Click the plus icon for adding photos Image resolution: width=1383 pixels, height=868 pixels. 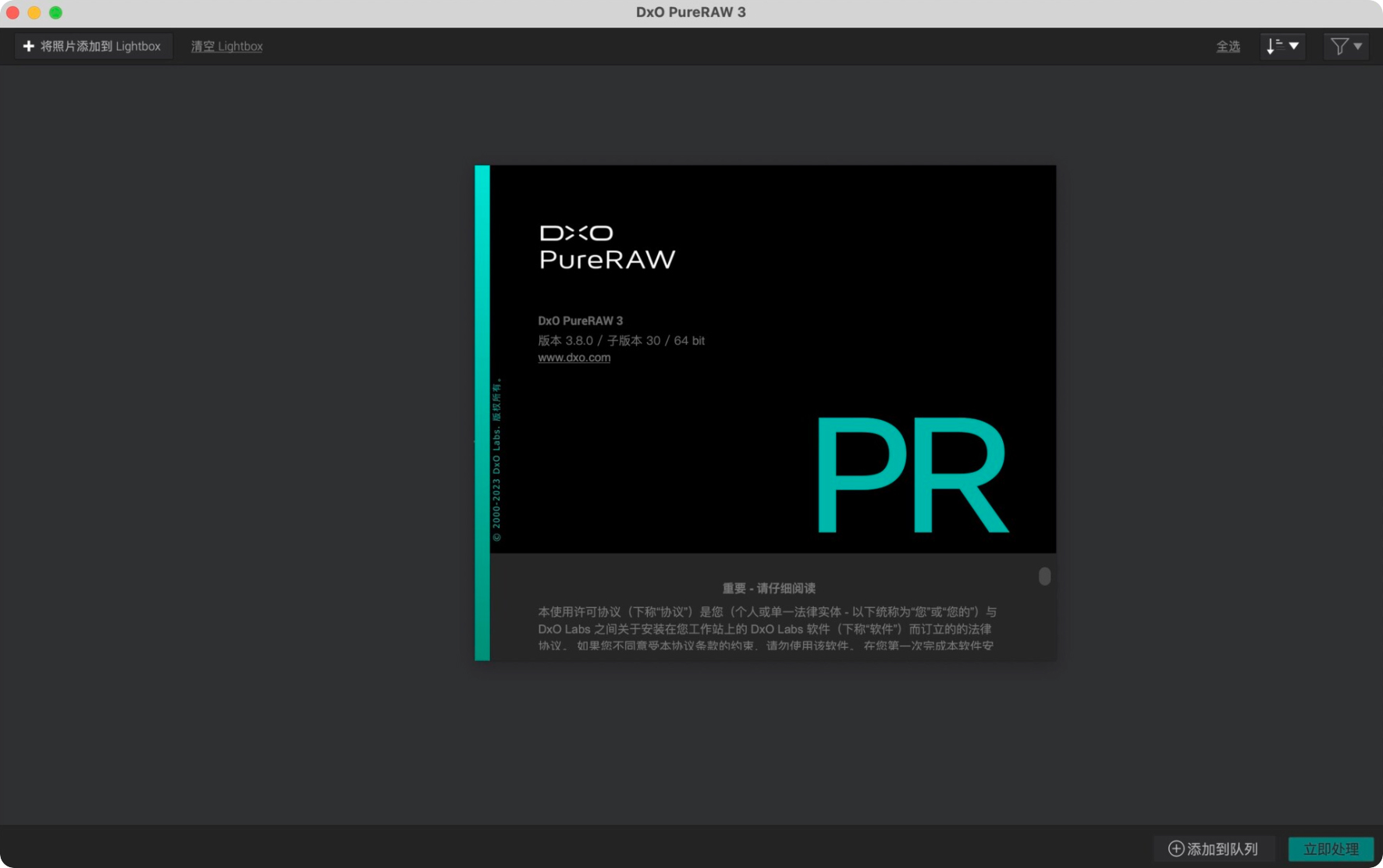(x=29, y=46)
